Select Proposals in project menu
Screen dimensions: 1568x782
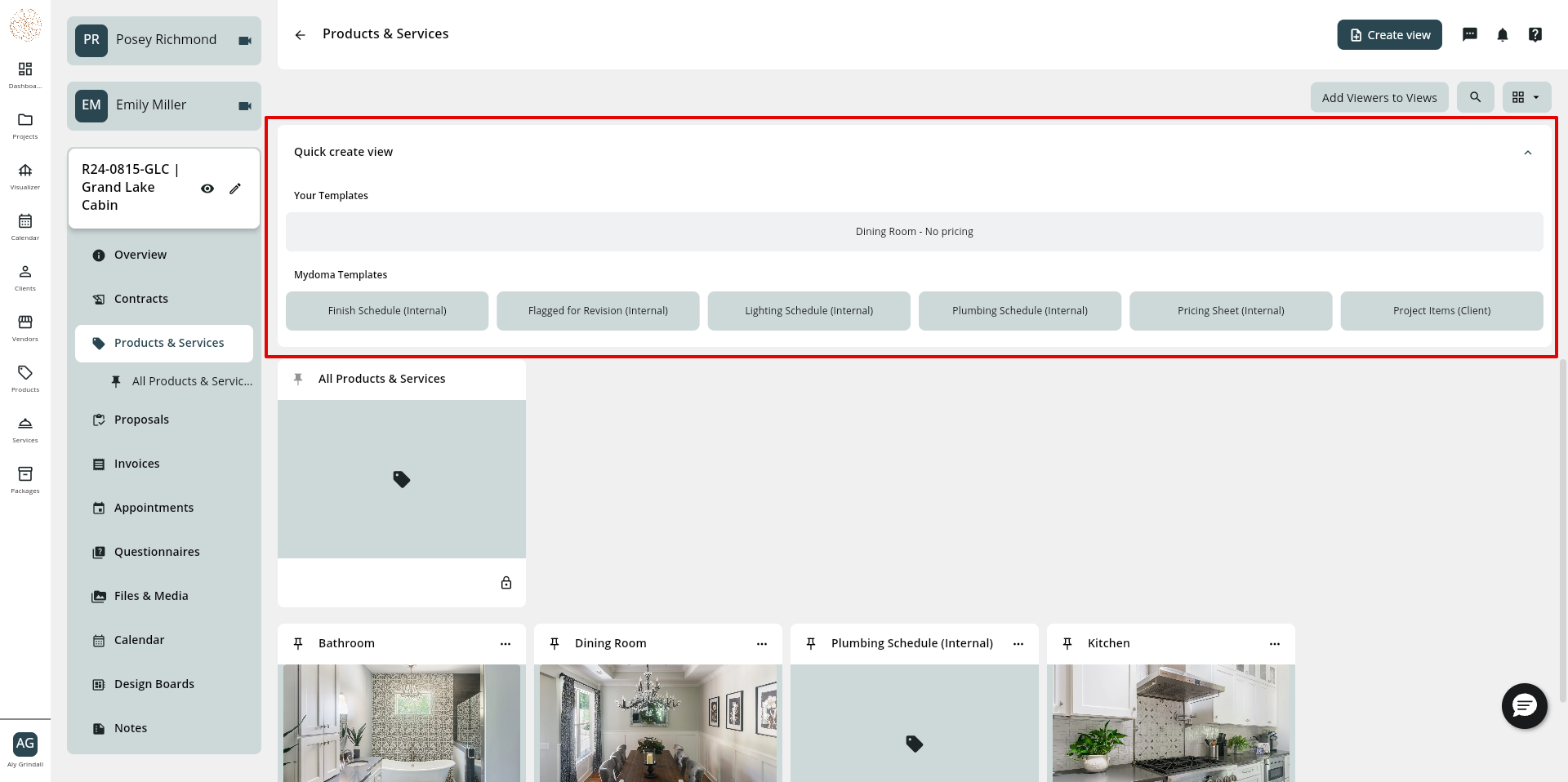[164, 420]
